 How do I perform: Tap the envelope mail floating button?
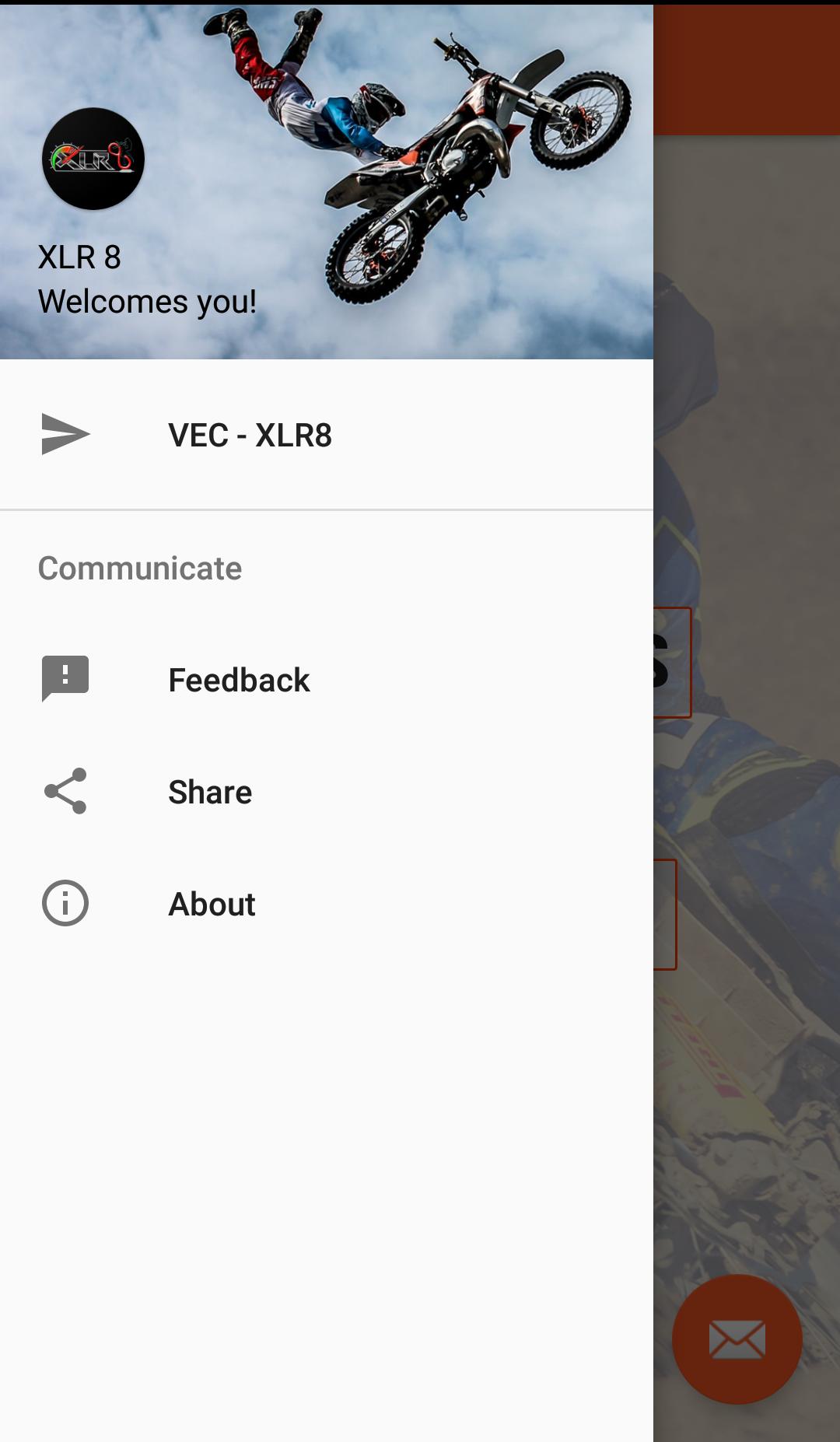[x=737, y=1339]
